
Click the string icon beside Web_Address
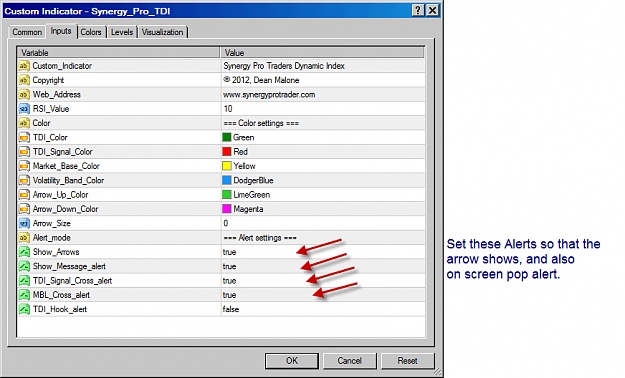[x=24, y=94]
